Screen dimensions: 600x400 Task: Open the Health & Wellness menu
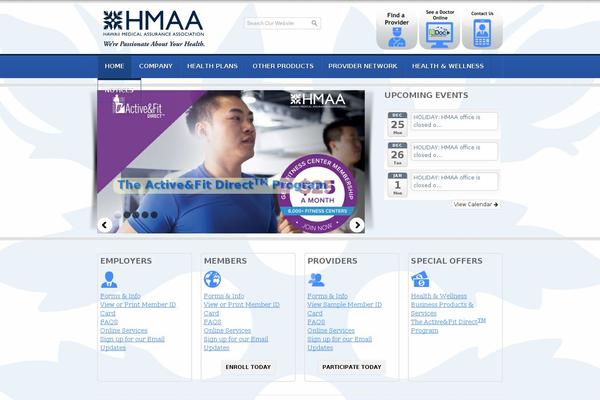click(448, 66)
